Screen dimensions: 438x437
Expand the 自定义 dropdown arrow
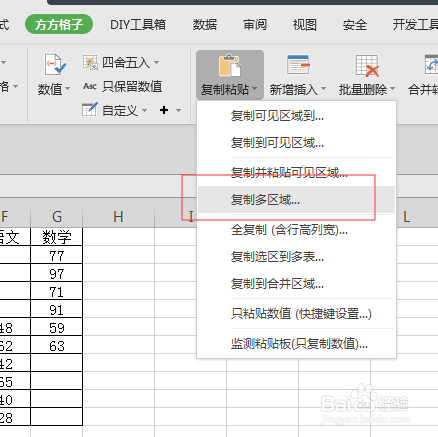[144, 110]
